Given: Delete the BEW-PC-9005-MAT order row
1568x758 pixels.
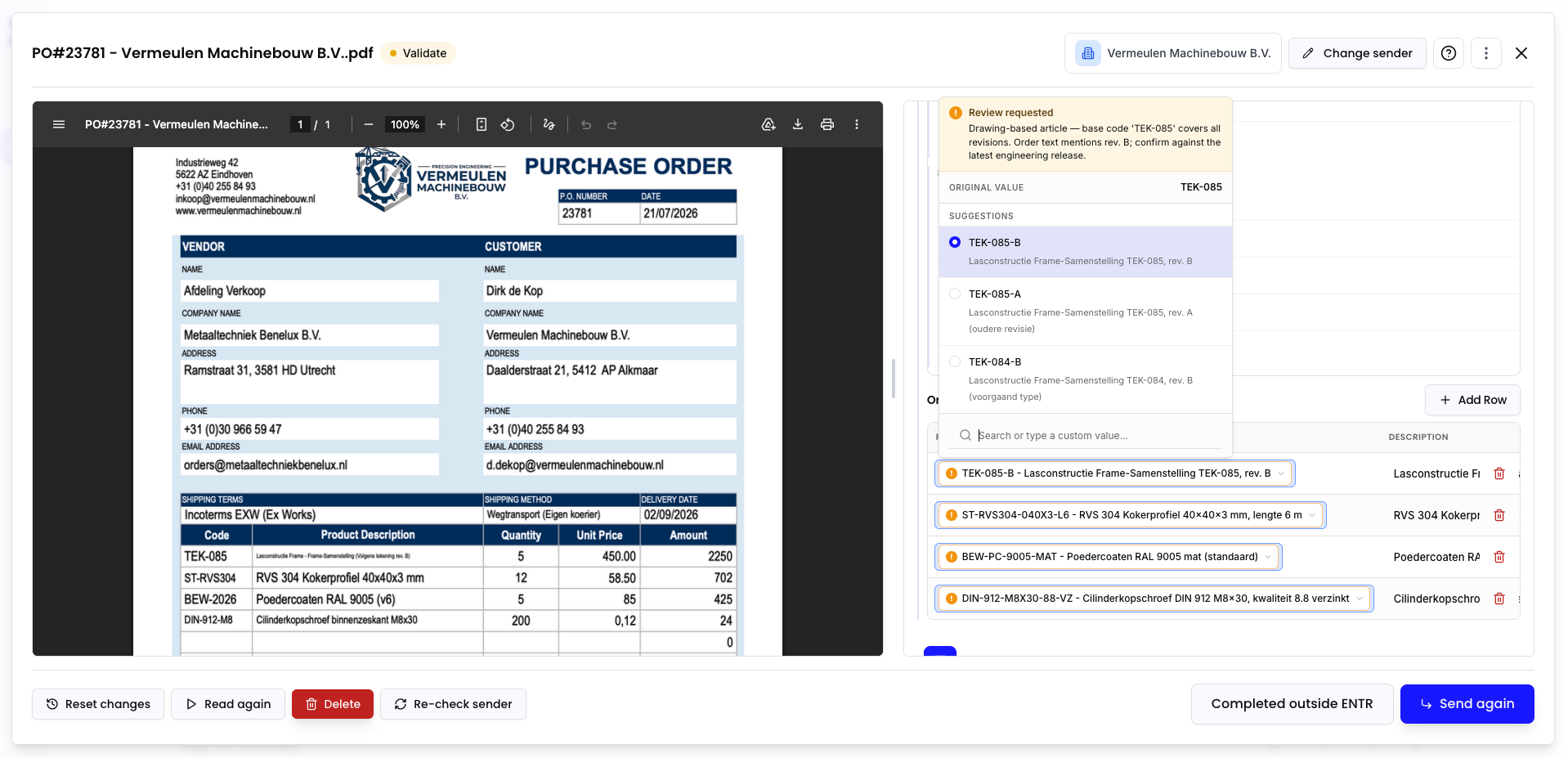Looking at the screenshot, I should tap(1499, 557).
